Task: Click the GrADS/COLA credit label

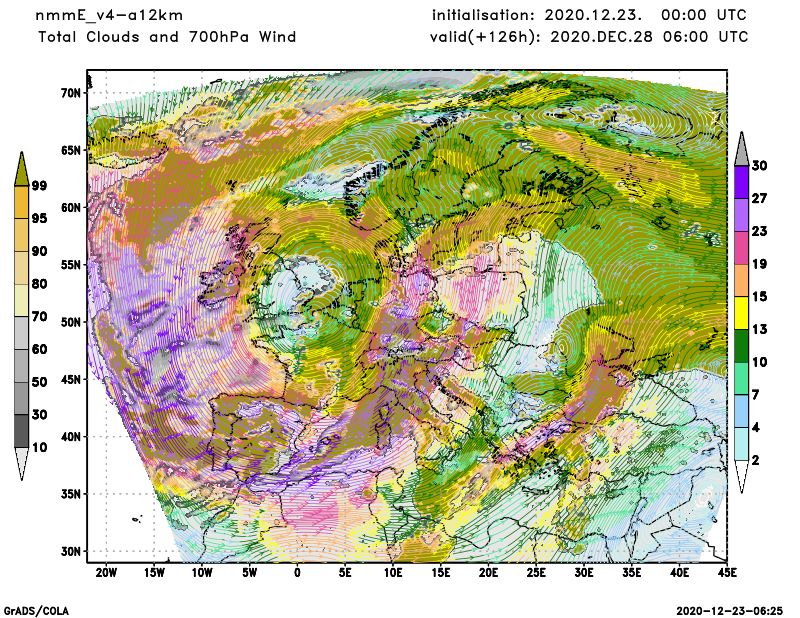Action: click(x=36, y=609)
